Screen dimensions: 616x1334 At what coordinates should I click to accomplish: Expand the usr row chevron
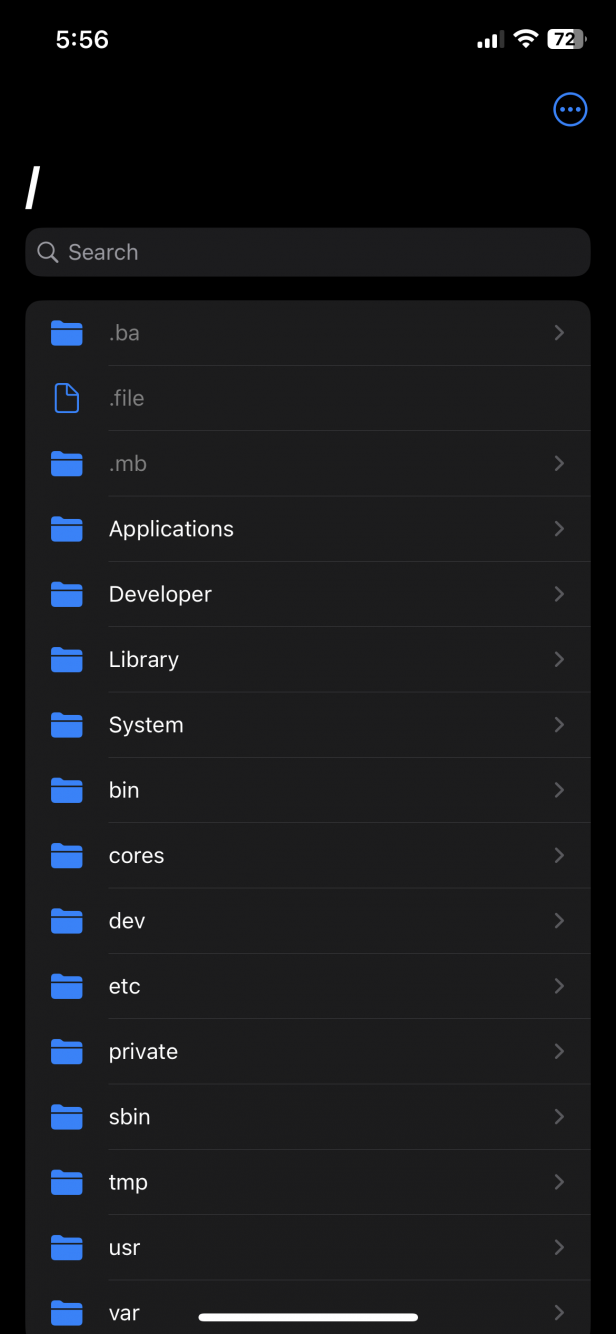coord(559,1248)
